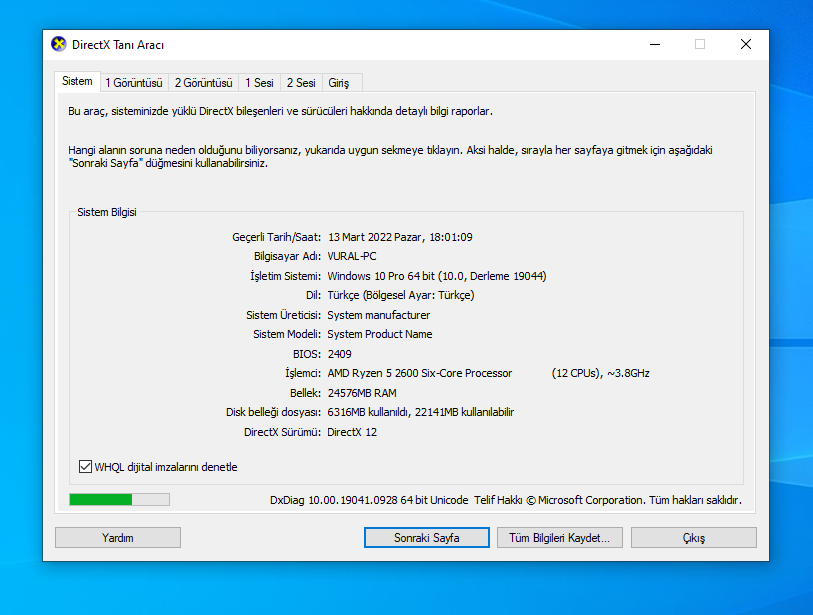Switch to the 2 Sesi tab
Viewport: 813px width, 615px height.
[301, 83]
